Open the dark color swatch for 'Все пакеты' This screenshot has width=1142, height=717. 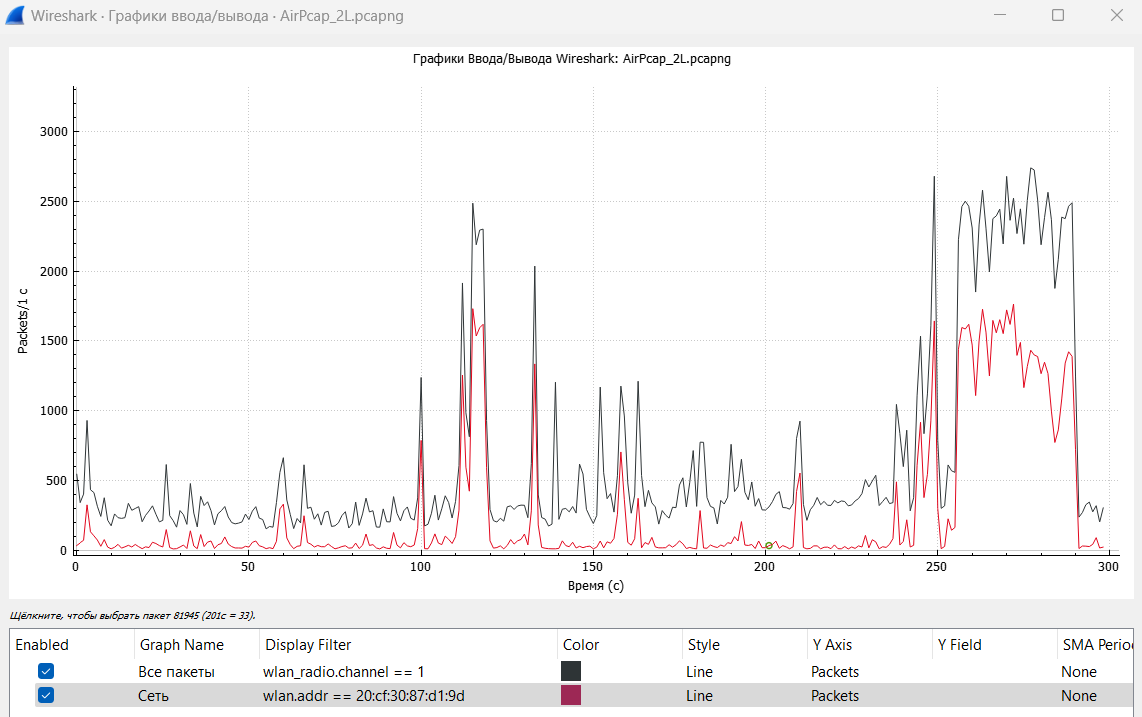pyautogui.click(x=571, y=671)
